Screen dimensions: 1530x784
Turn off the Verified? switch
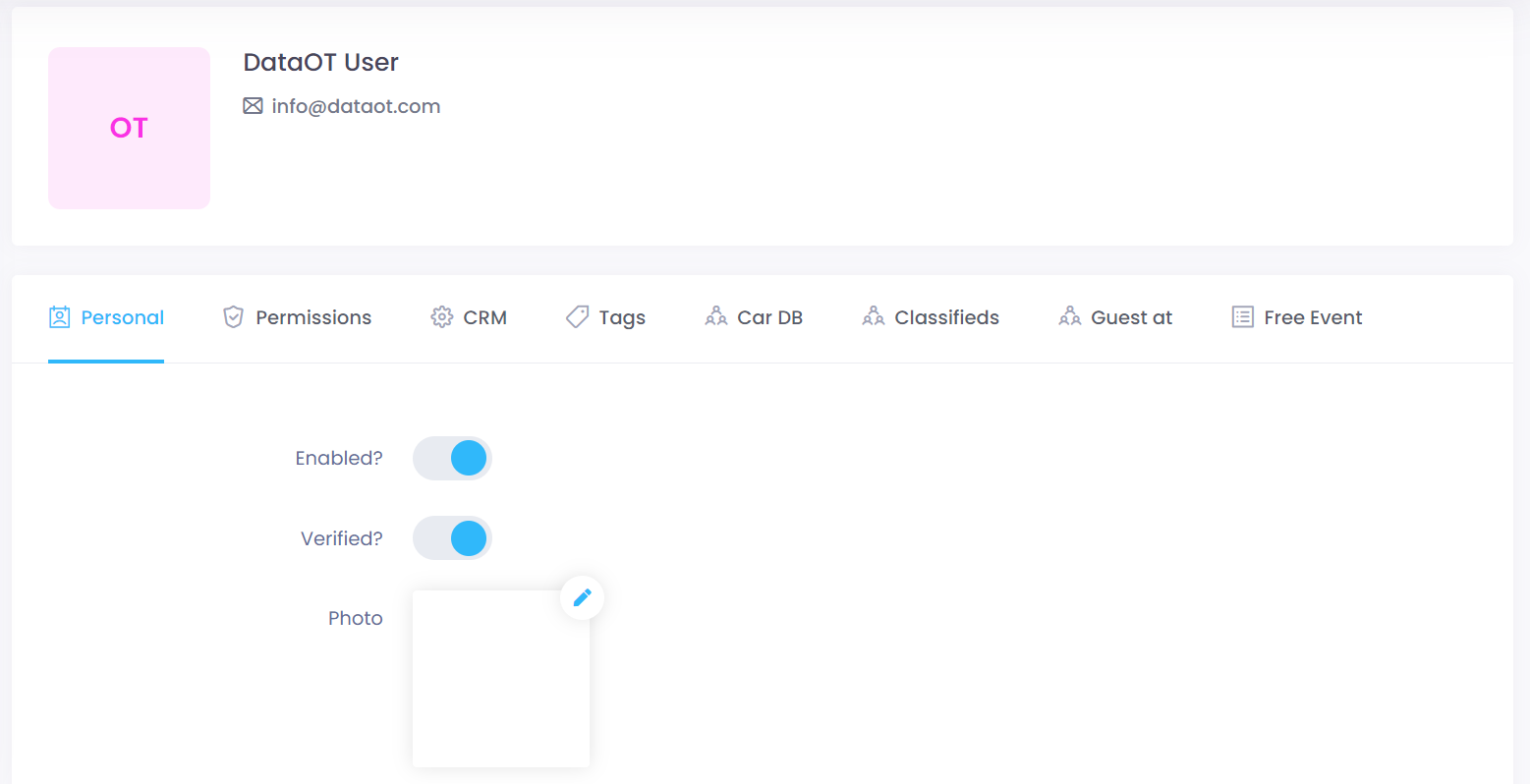point(452,537)
